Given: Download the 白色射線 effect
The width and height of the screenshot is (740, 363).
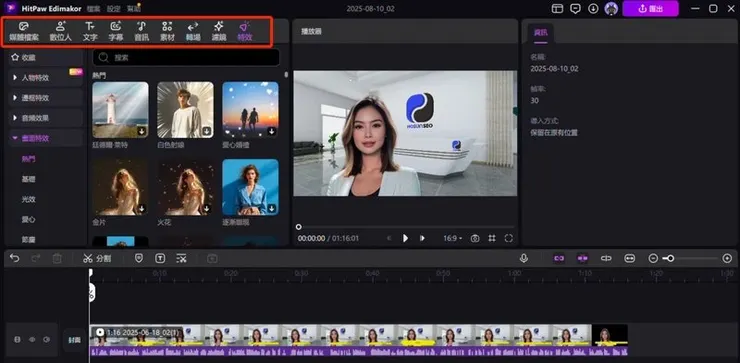Looking at the screenshot, I should [x=207, y=131].
